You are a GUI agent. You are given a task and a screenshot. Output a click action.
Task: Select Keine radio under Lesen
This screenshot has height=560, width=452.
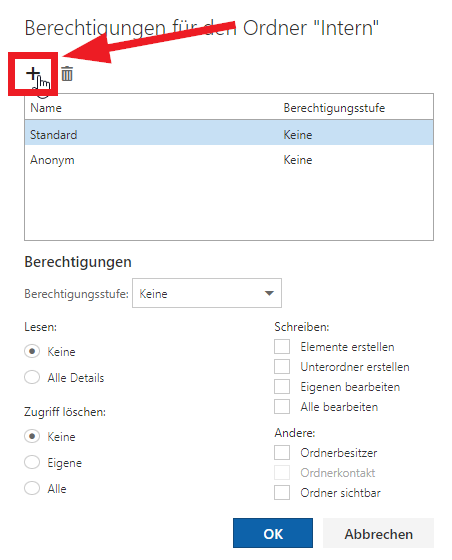coord(32,351)
